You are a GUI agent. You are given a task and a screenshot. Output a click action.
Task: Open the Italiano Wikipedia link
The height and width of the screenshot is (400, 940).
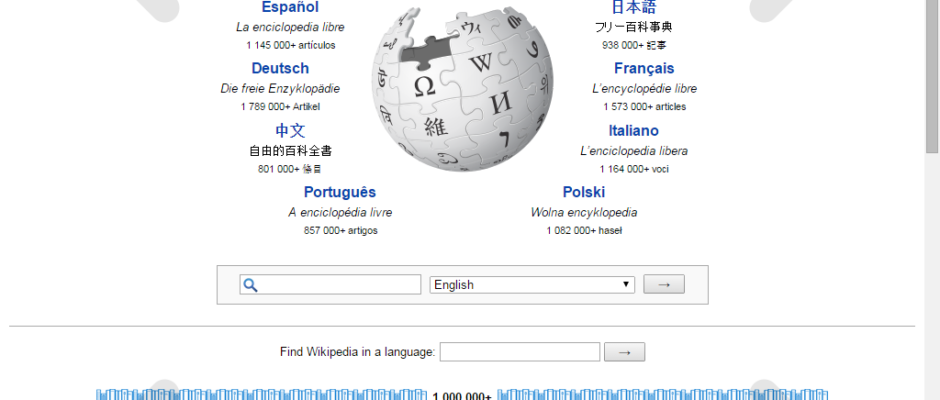click(x=634, y=130)
